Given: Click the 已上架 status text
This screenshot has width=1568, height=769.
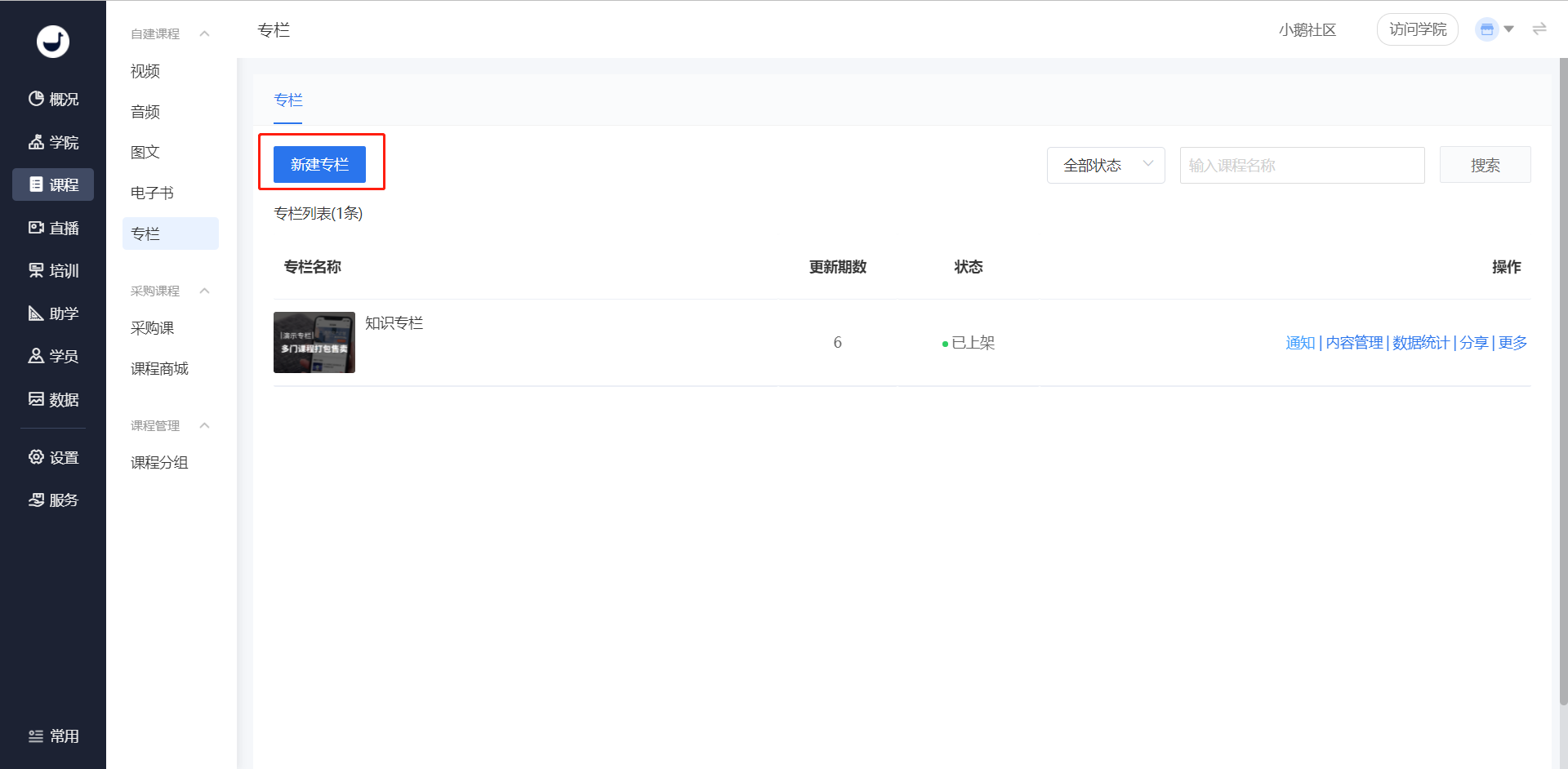Looking at the screenshot, I should [x=973, y=343].
